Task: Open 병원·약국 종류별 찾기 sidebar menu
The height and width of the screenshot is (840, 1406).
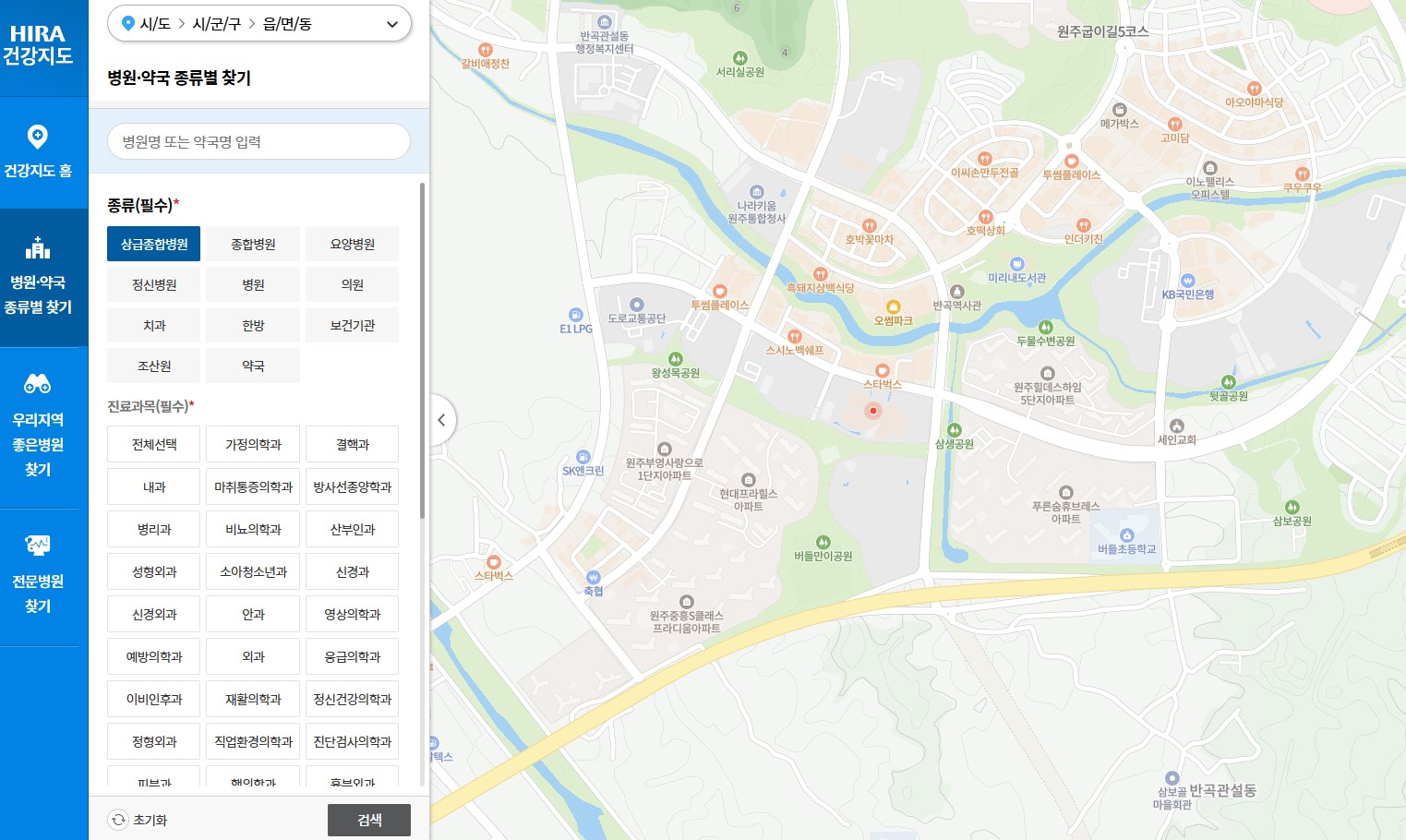Action: click(38, 277)
